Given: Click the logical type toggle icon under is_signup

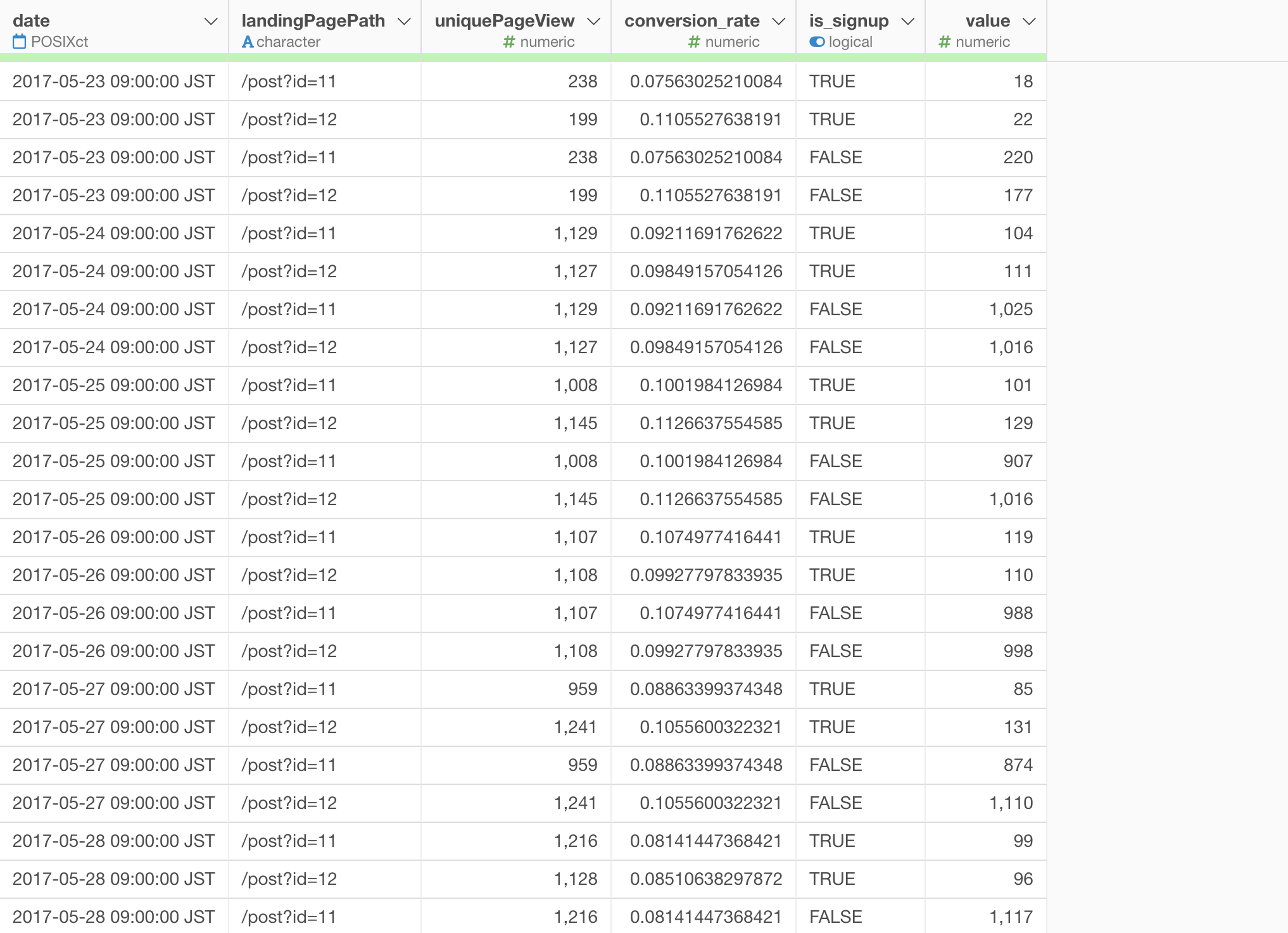Looking at the screenshot, I should point(817,42).
